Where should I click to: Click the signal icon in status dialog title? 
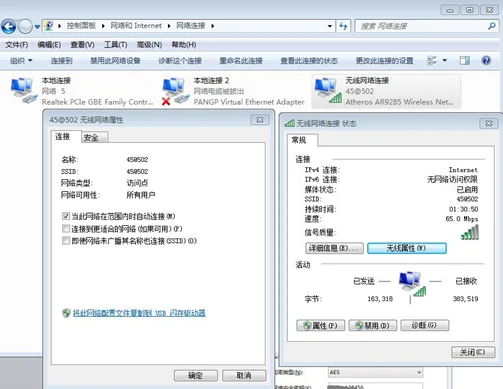point(289,123)
